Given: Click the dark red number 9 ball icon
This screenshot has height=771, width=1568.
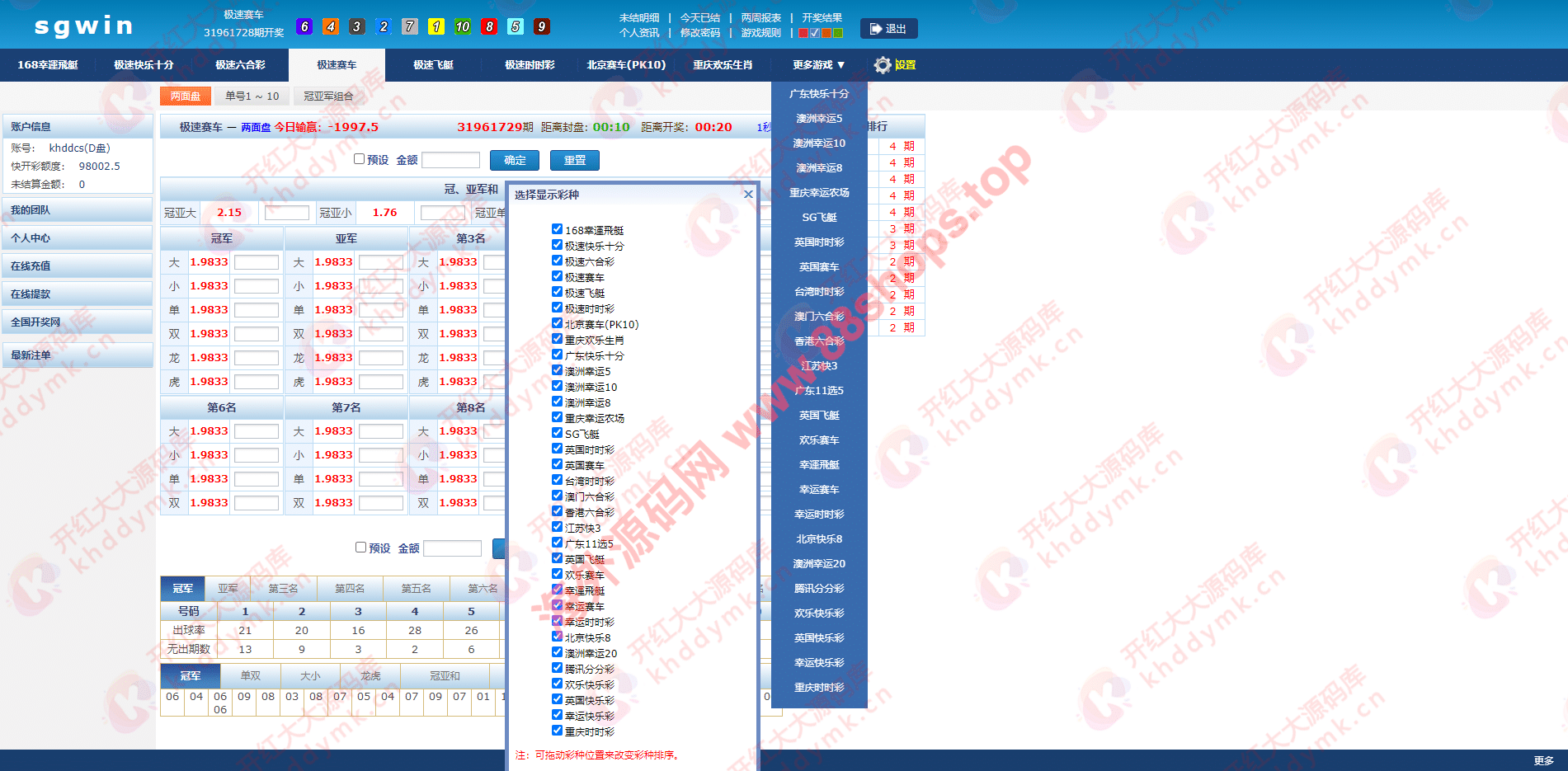Looking at the screenshot, I should (542, 26).
